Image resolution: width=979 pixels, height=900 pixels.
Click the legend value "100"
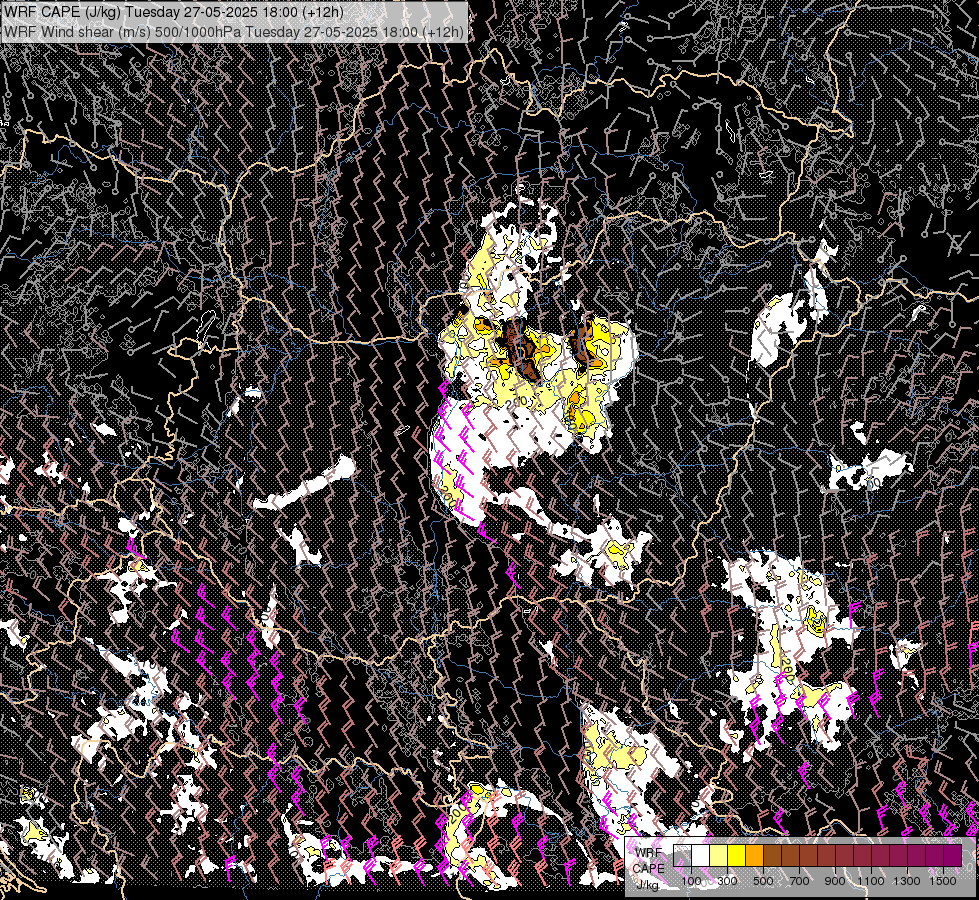(x=691, y=881)
